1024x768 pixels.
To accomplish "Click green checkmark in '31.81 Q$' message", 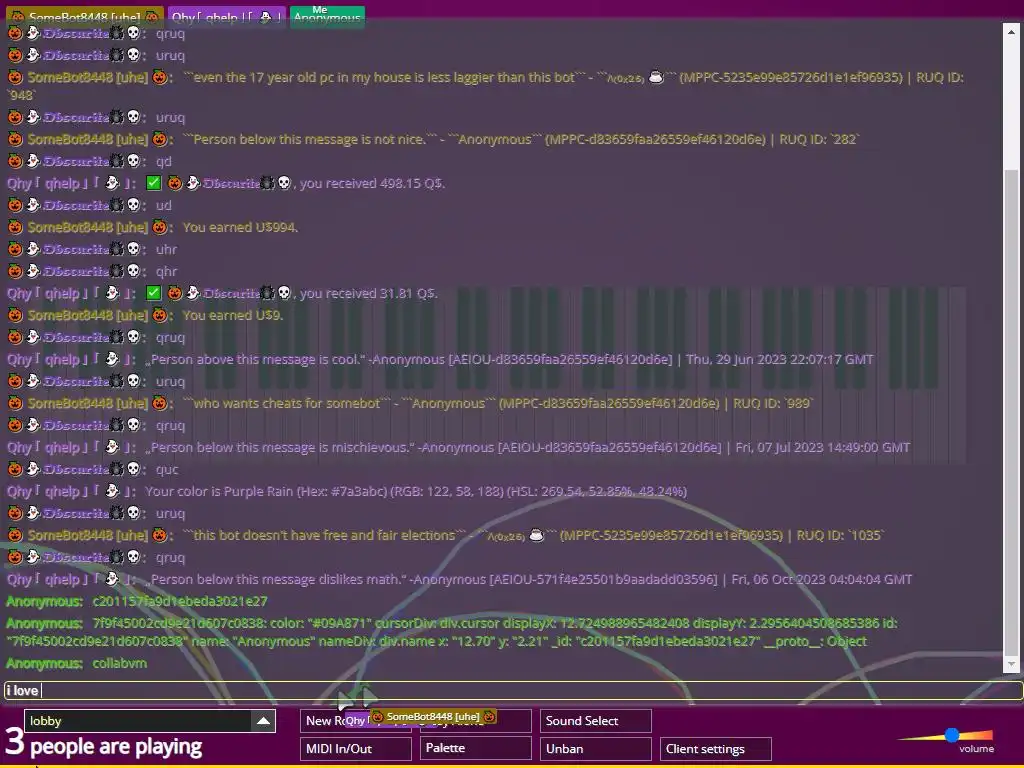I will (153, 293).
